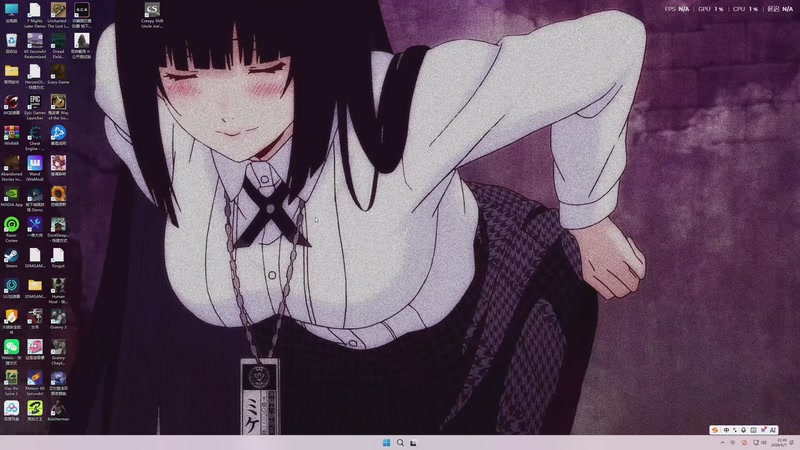Screen dimensions: 800x450
Task: Open the Windows Start menu
Action: pyautogui.click(x=386, y=442)
